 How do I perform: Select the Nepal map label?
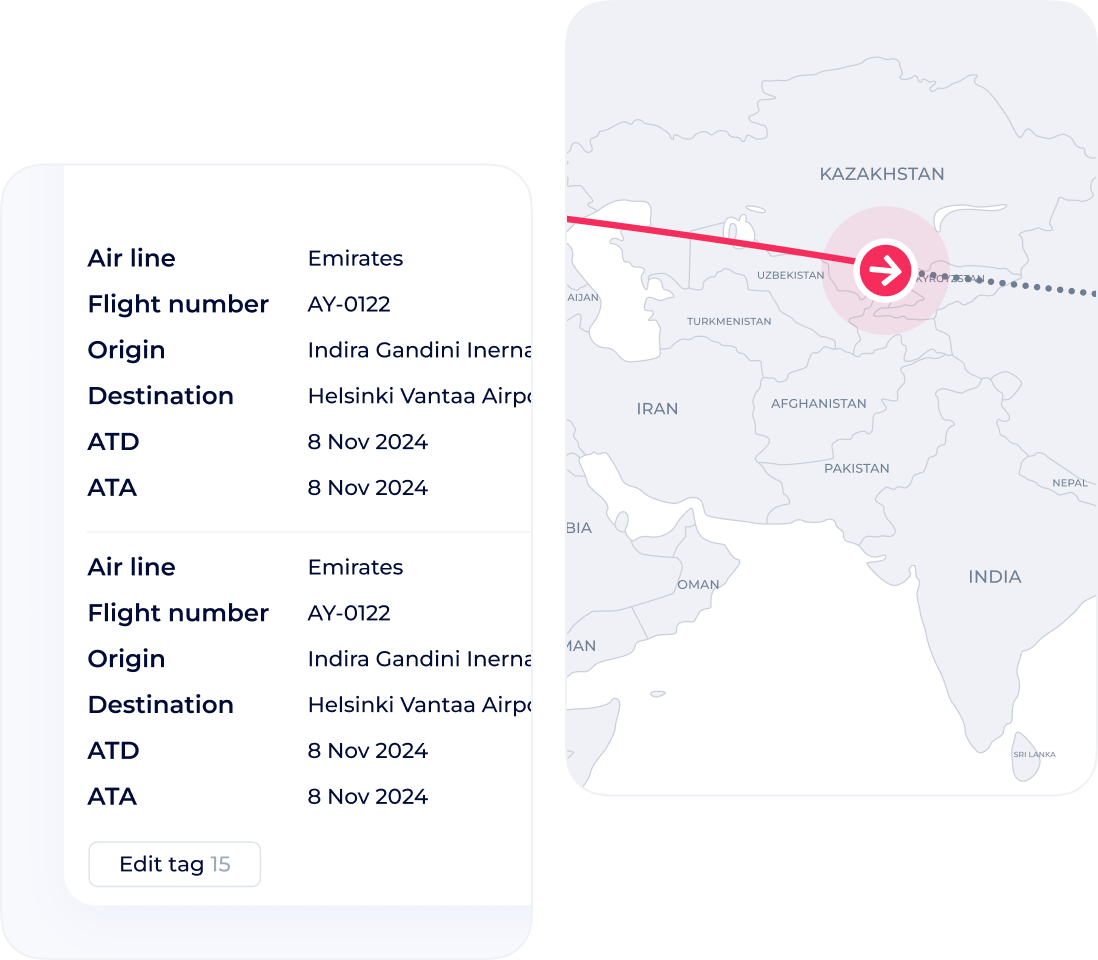coord(1069,482)
